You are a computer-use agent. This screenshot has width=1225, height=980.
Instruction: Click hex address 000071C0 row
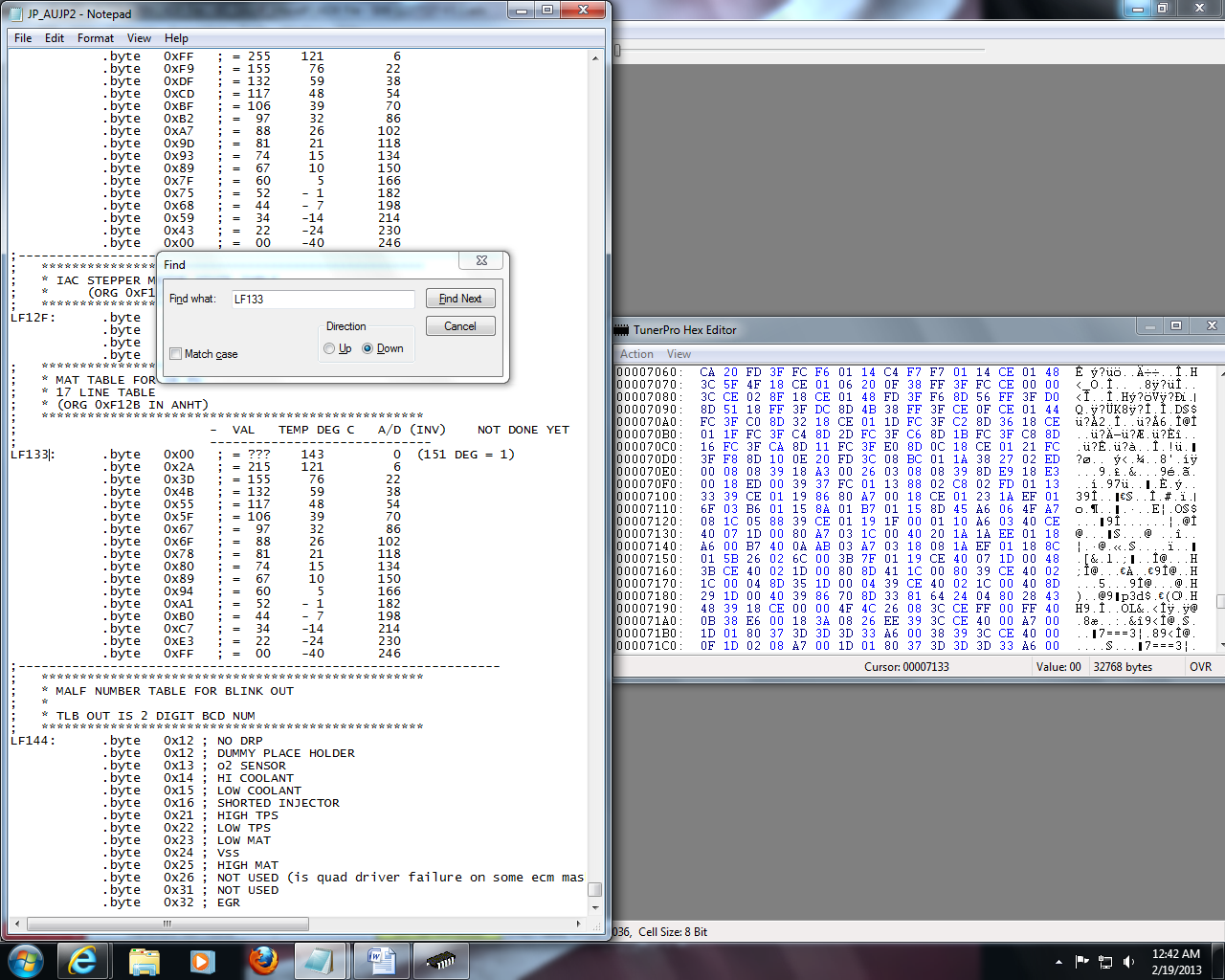point(648,646)
